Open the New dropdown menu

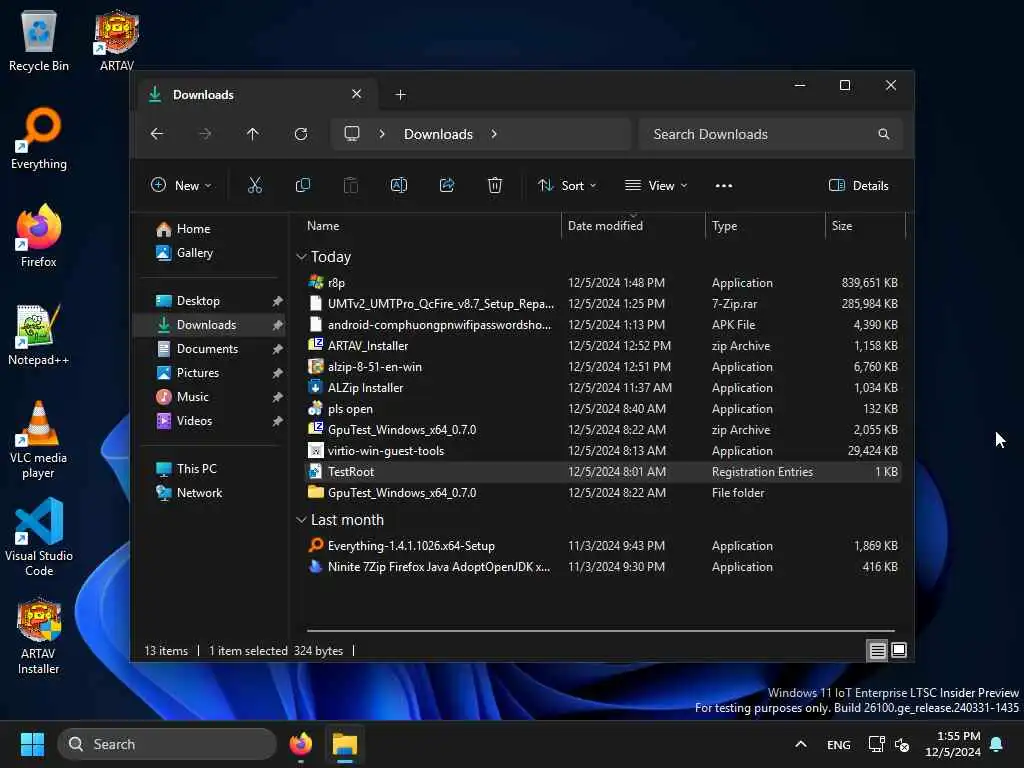182,185
